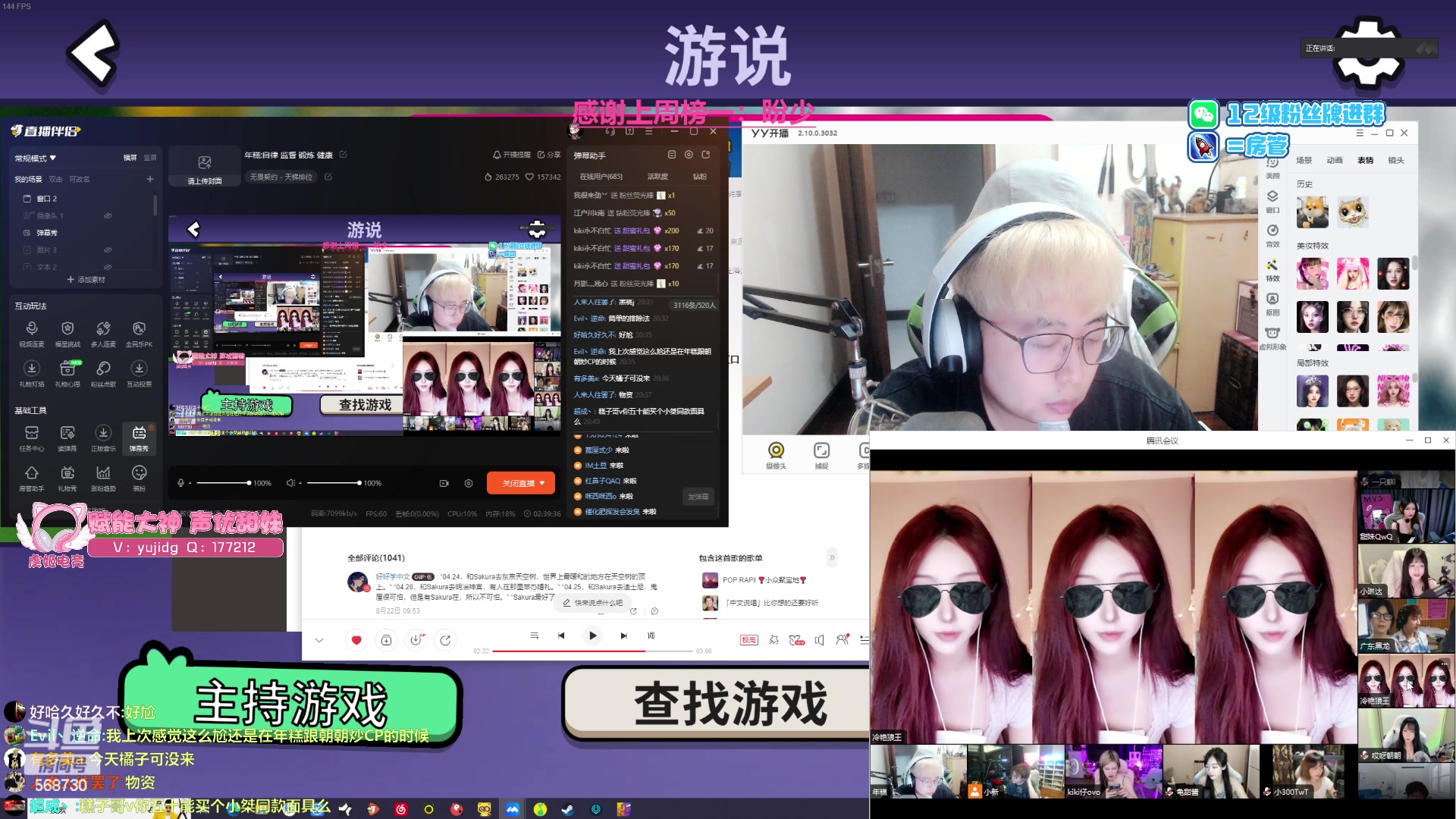Viewport: 1456px width, 819px height.
Task: Open speaker options small arrow
Action: click(300, 483)
